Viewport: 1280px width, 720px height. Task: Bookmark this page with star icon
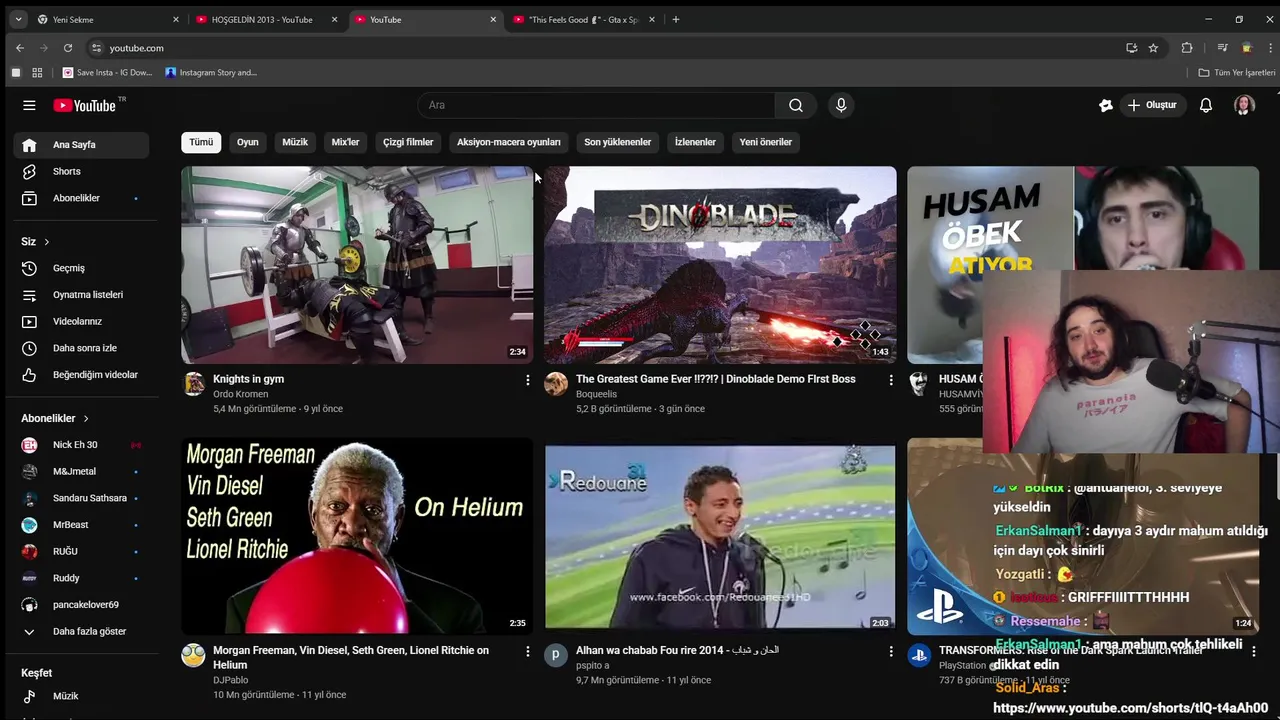(x=1153, y=48)
